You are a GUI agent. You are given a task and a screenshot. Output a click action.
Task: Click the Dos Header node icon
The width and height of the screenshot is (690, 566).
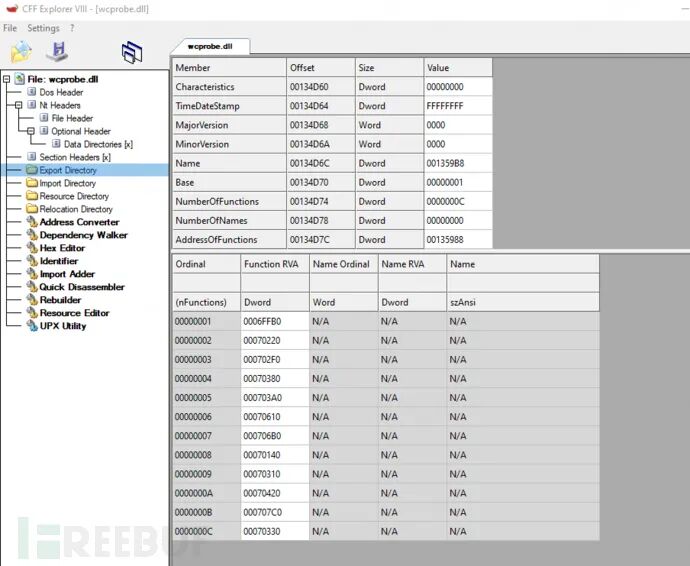point(32,92)
